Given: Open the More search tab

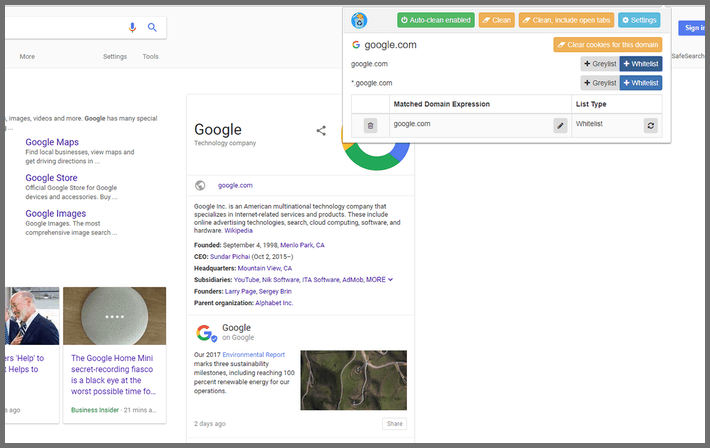Looking at the screenshot, I should coord(27,57).
